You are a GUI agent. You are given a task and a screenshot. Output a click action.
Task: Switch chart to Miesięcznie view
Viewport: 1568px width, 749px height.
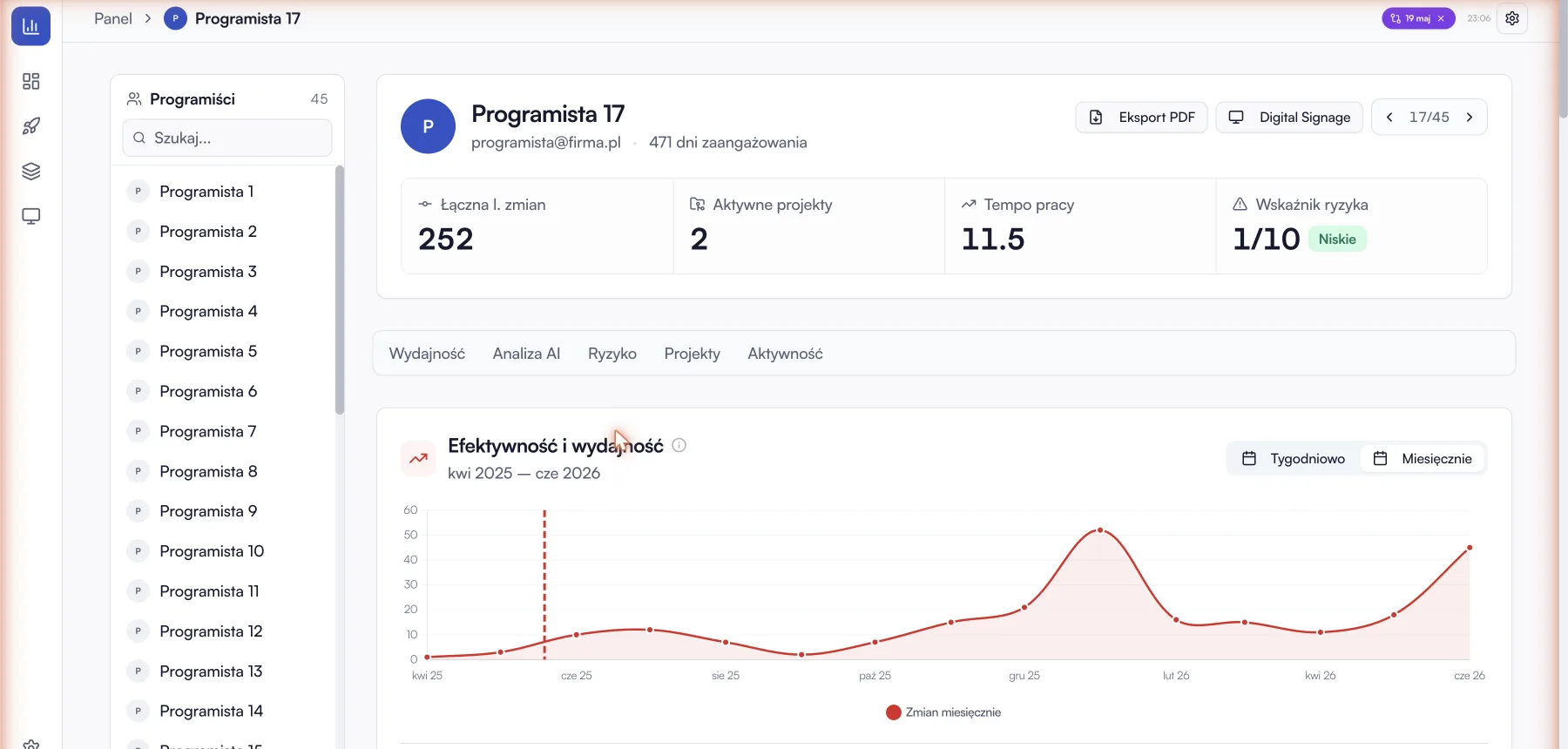1423,459
